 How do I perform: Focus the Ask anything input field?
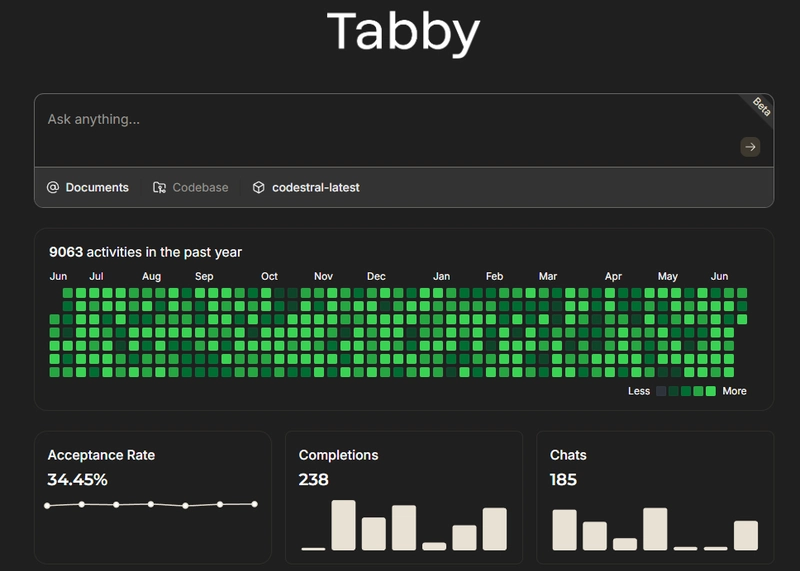388,130
